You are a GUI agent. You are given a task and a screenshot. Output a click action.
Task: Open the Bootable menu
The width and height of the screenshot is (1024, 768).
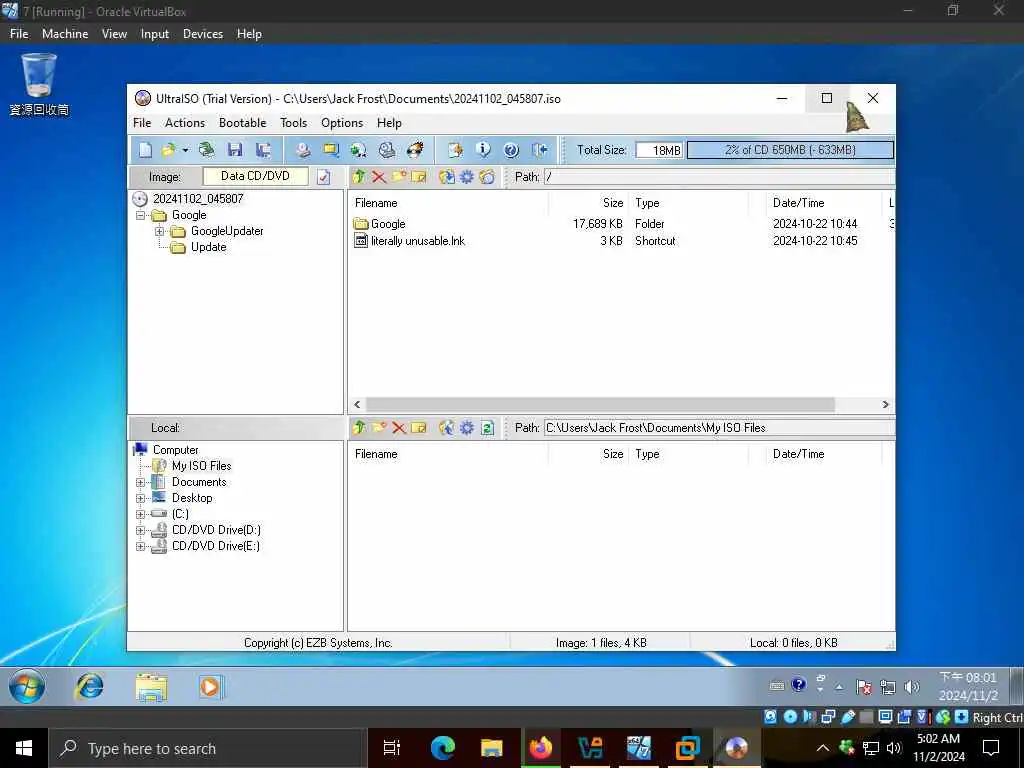coord(242,123)
